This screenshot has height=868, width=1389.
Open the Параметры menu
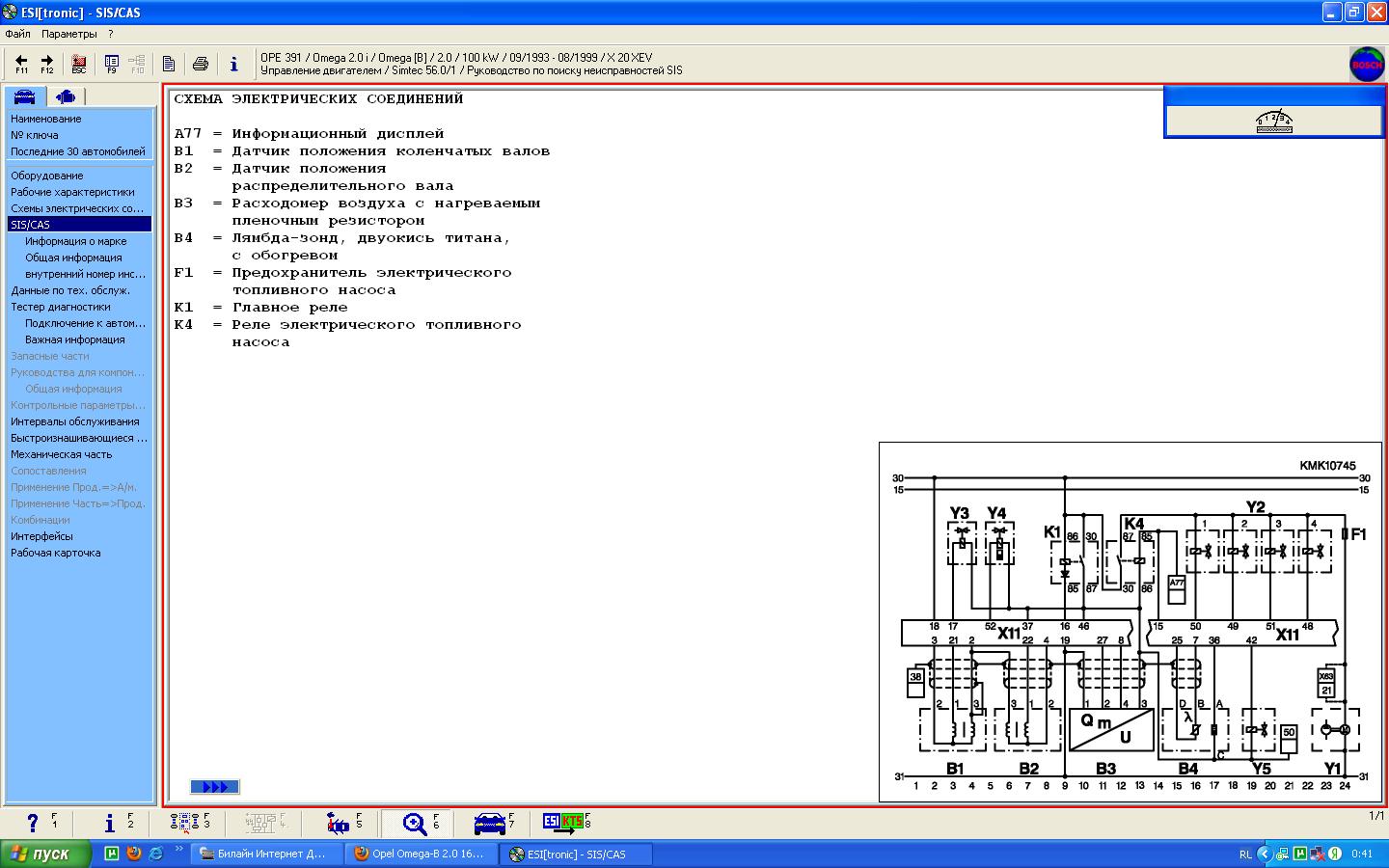pyautogui.click(x=69, y=34)
